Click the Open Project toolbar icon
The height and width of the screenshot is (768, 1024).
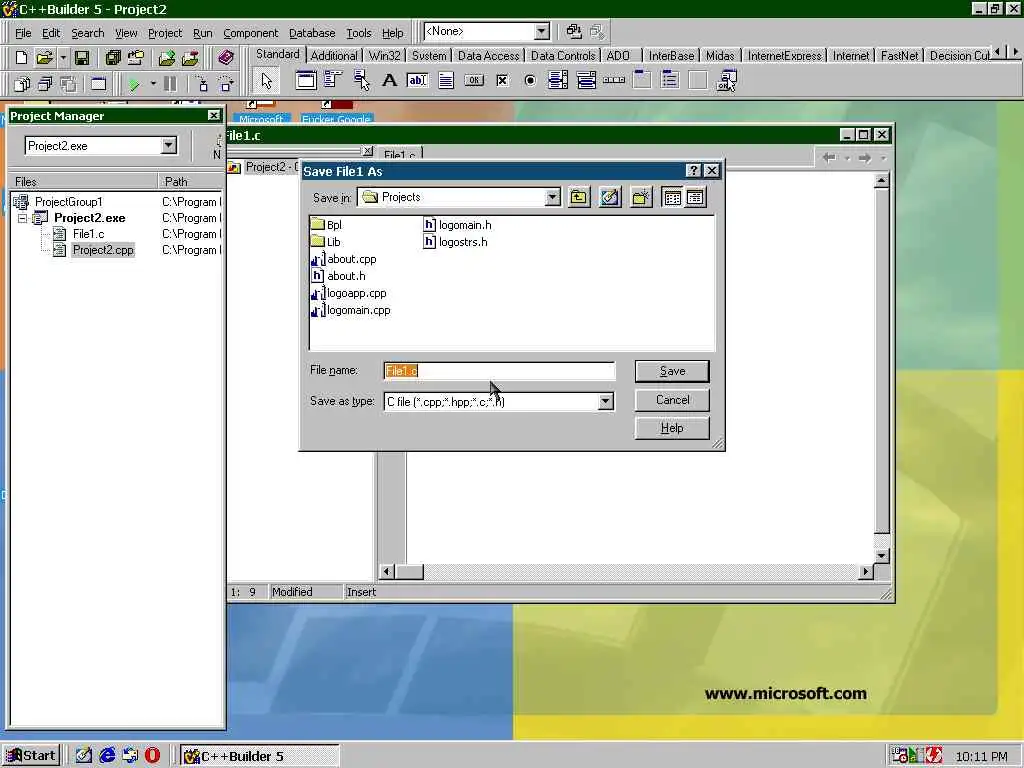tap(136, 57)
